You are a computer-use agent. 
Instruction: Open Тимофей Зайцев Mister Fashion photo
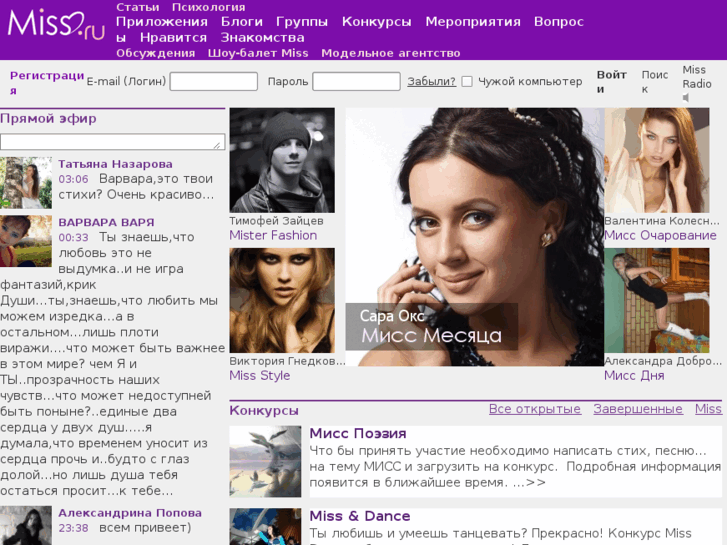pyautogui.click(x=282, y=160)
